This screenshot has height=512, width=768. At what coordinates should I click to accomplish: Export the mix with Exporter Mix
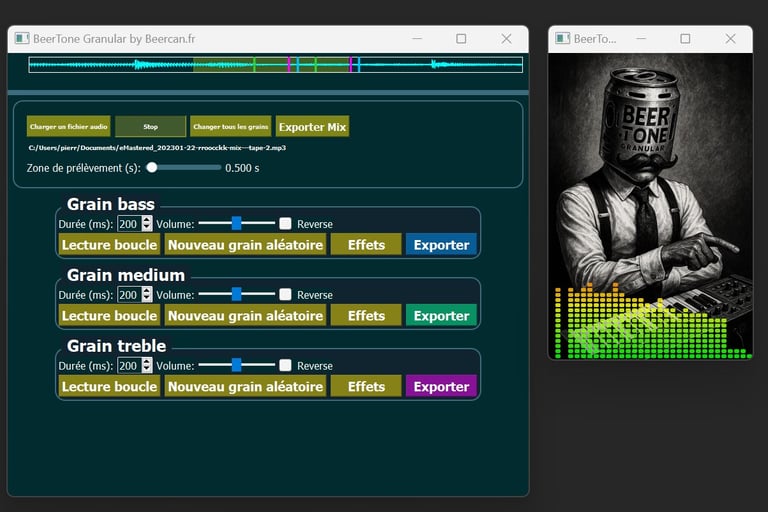click(312, 126)
